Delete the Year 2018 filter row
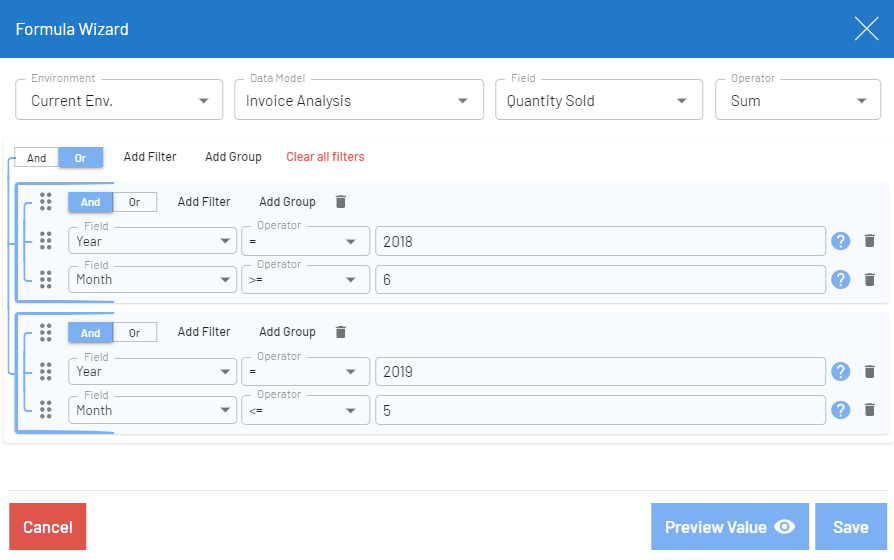894x560 pixels. coord(869,241)
